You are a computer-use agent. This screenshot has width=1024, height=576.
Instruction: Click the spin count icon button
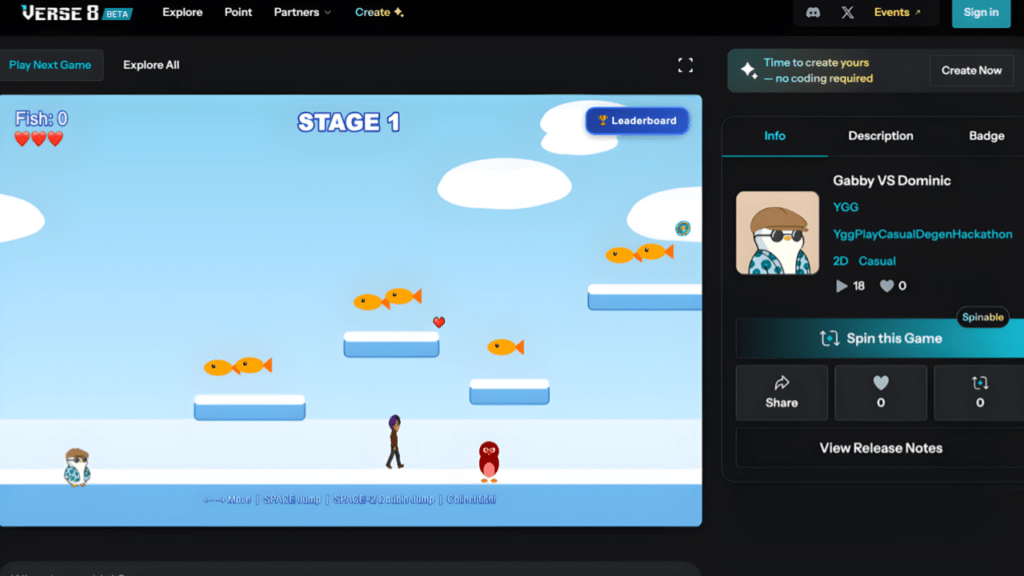click(979, 392)
